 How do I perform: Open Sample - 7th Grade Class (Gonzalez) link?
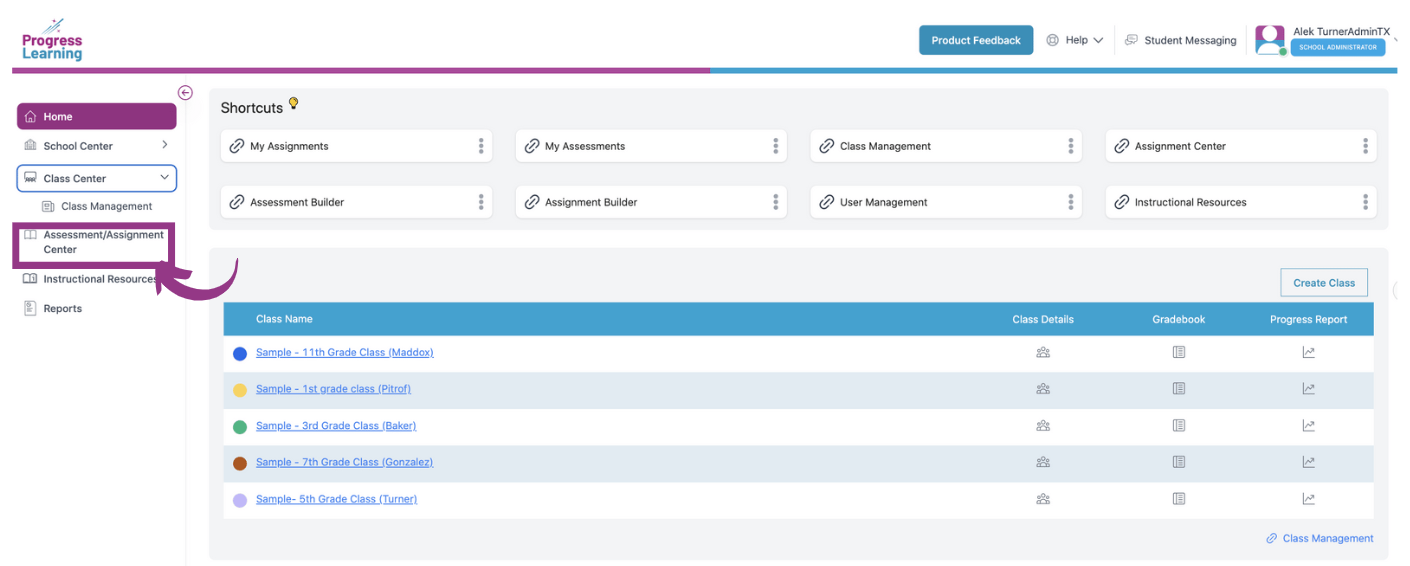click(x=345, y=462)
